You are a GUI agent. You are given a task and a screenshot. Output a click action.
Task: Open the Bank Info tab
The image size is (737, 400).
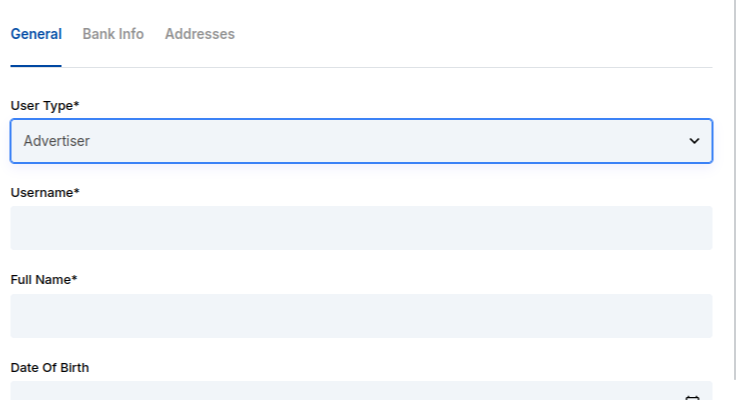(x=113, y=34)
